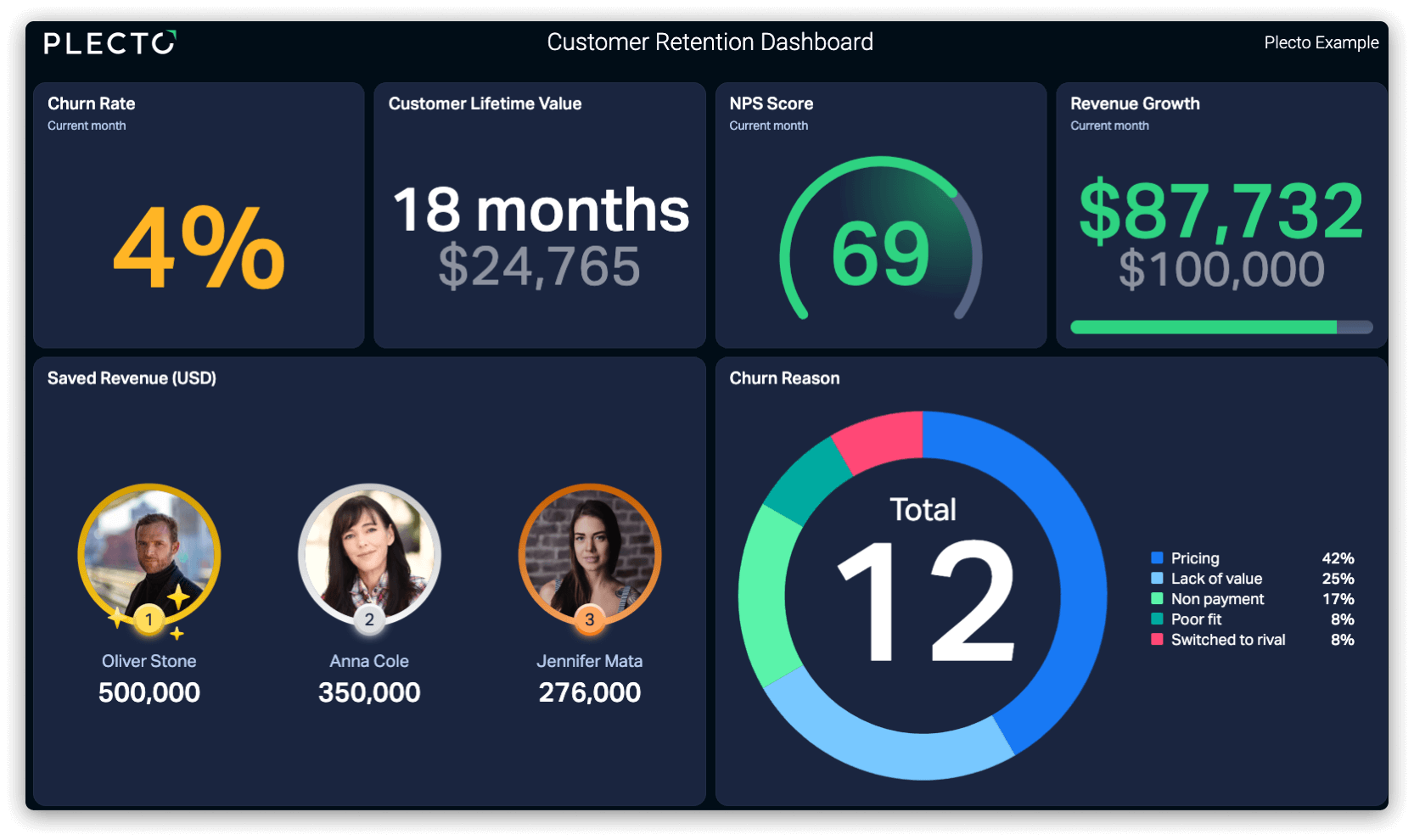Screen dimensions: 1414x840
Task: Click the Customer Retention Dashboard title
Action: click(710, 42)
